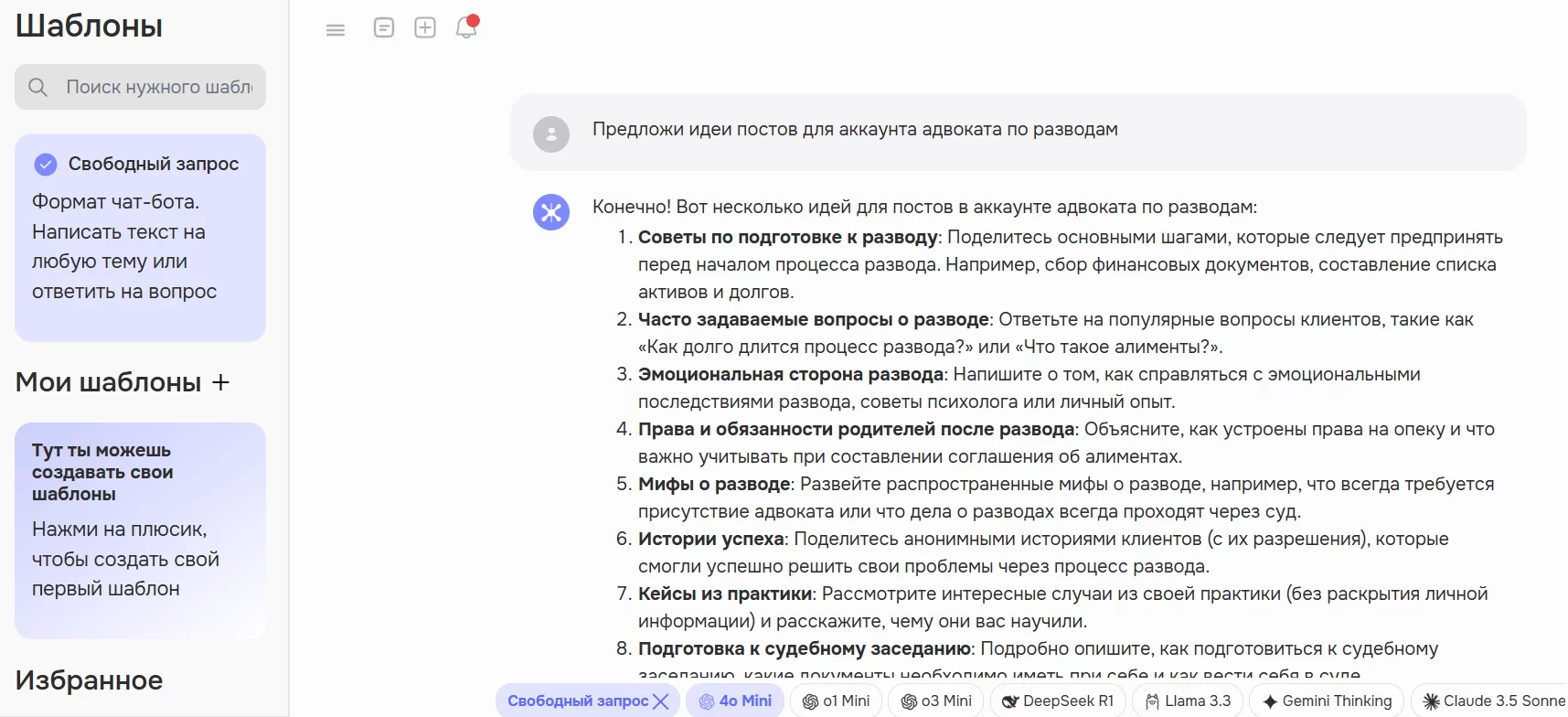The width and height of the screenshot is (1568, 717).
Task: Open the Свободный запрос template card
Action: click(x=140, y=238)
